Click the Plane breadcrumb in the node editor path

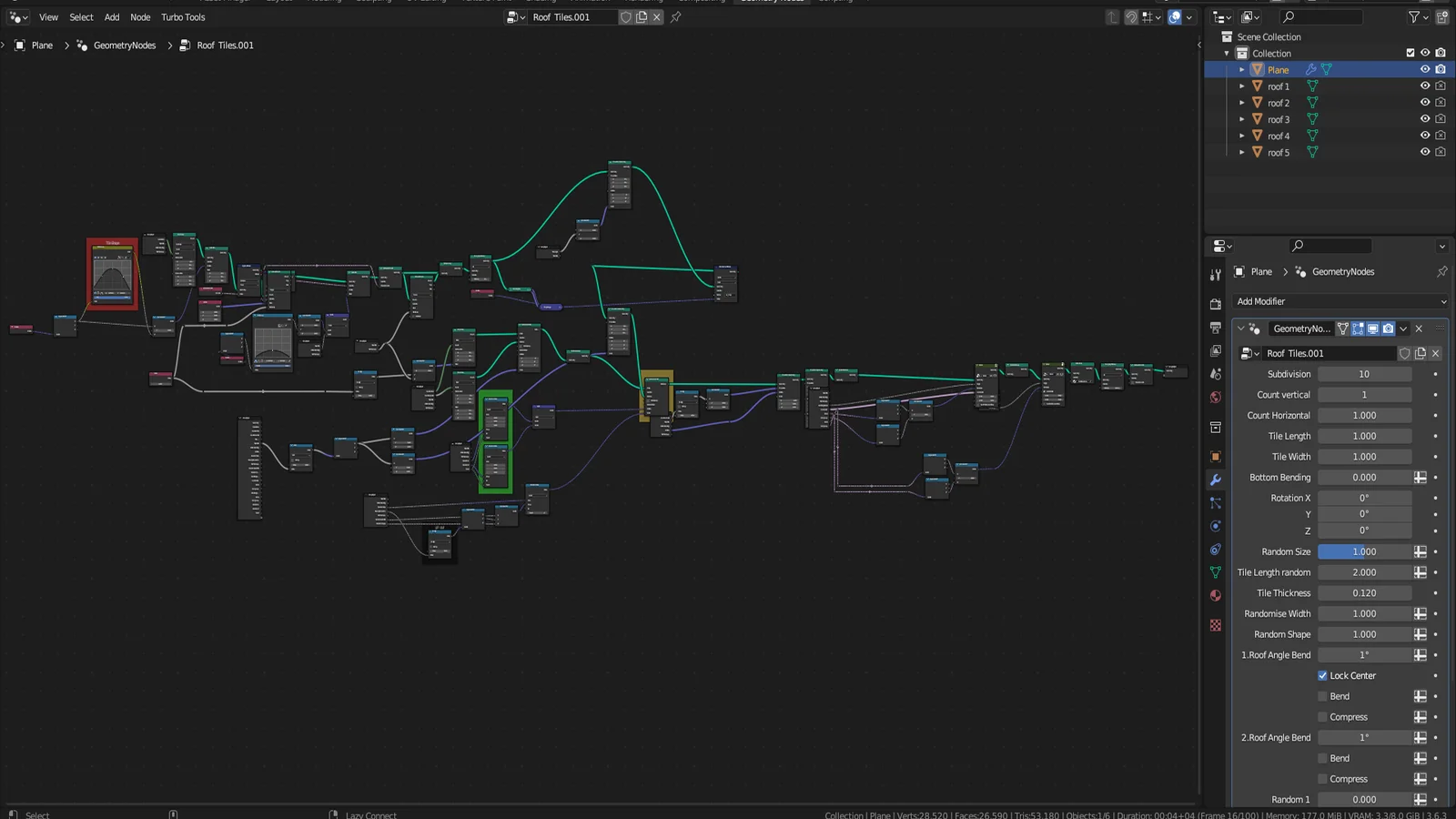coord(42,45)
